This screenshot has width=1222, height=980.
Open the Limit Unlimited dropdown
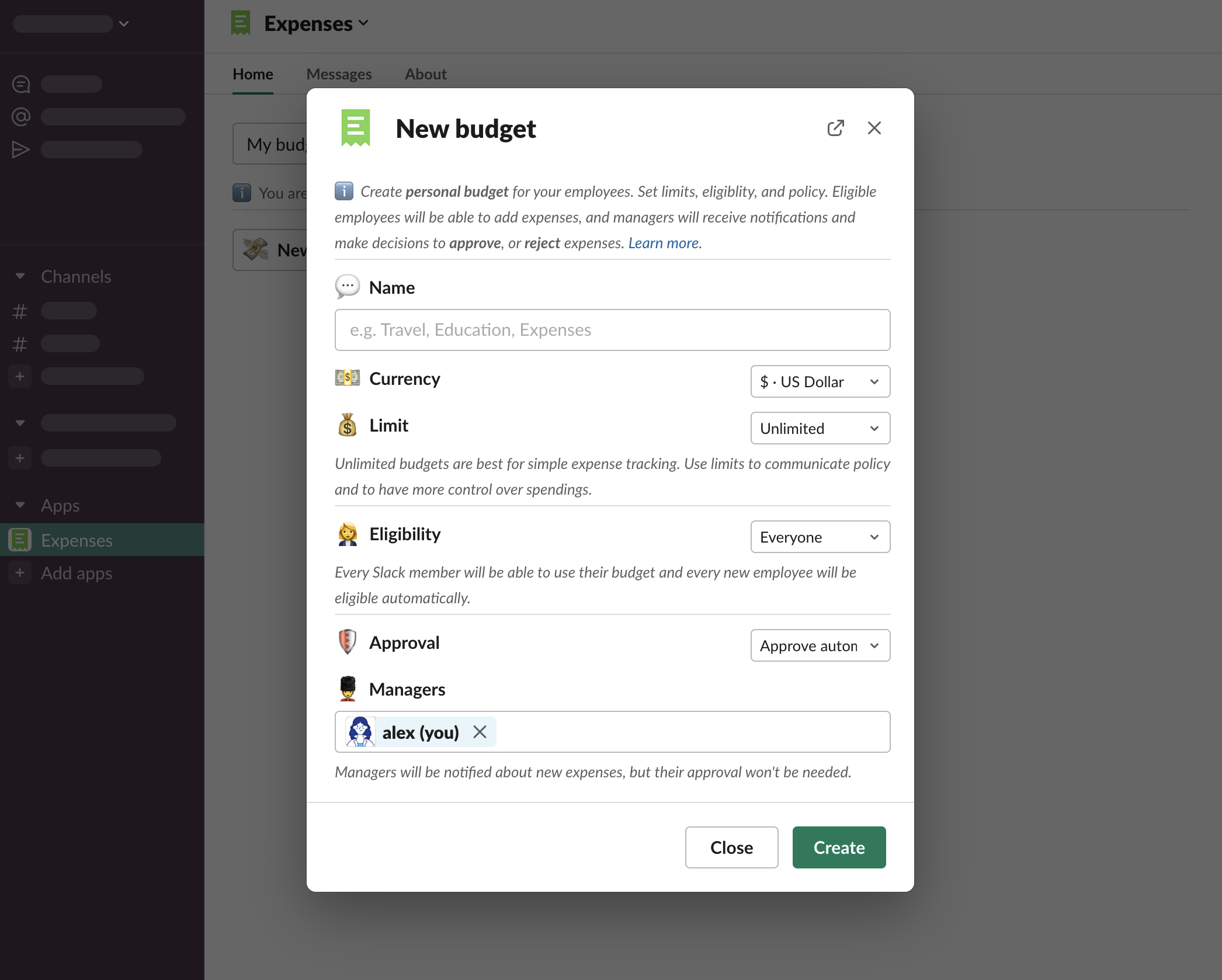(820, 428)
